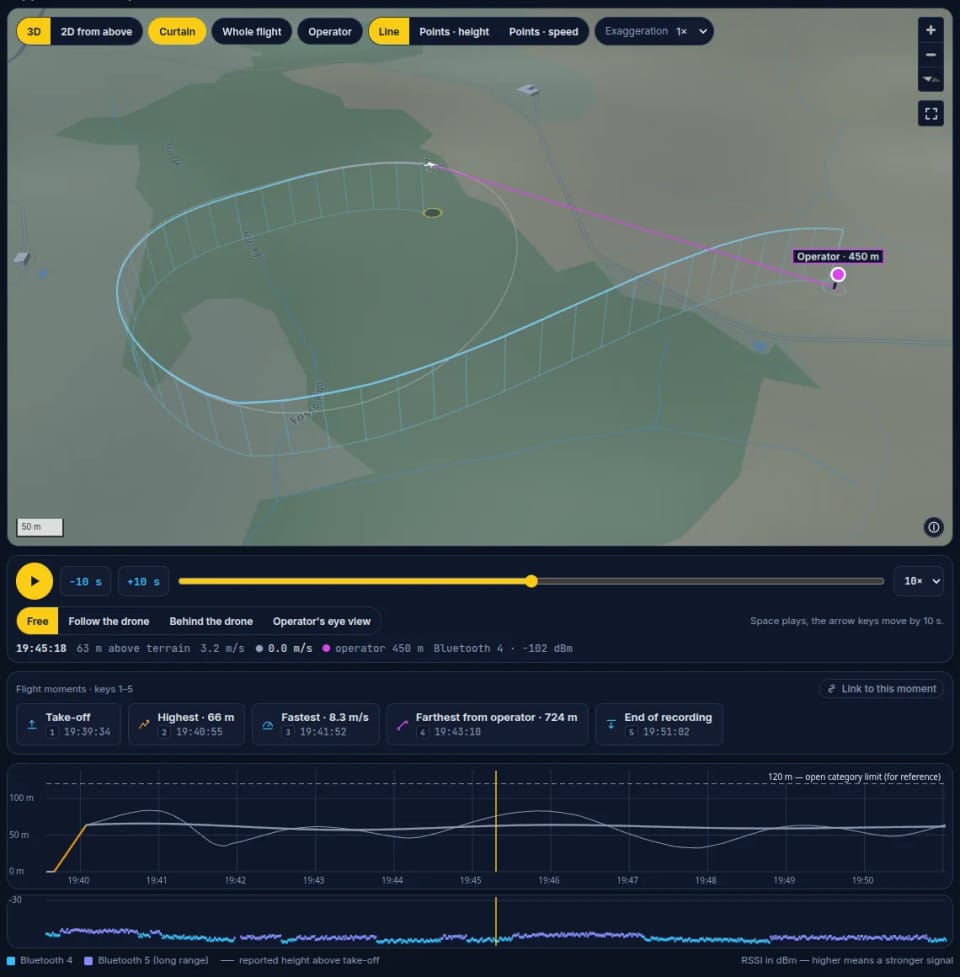
Task: Skip forward with +10 s button
Action: click(x=143, y=581)
